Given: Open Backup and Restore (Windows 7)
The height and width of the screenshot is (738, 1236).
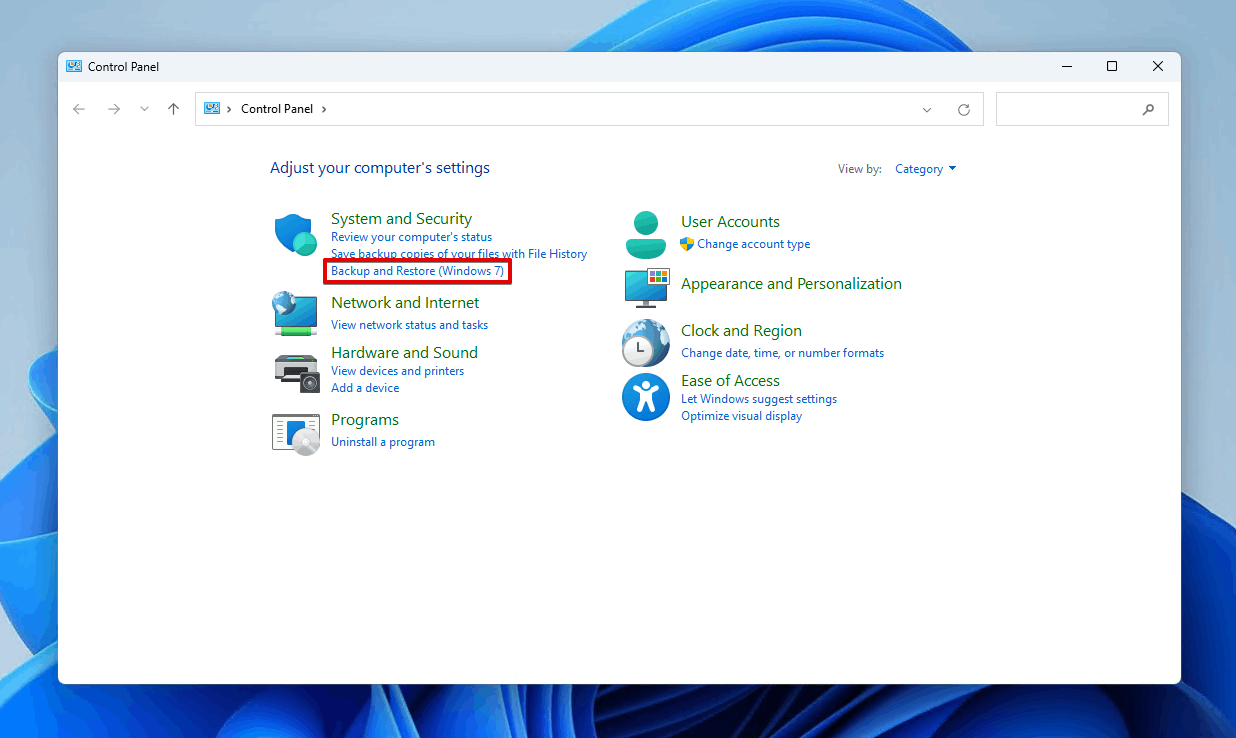Looking at the screenshot, I should point(417,271).
